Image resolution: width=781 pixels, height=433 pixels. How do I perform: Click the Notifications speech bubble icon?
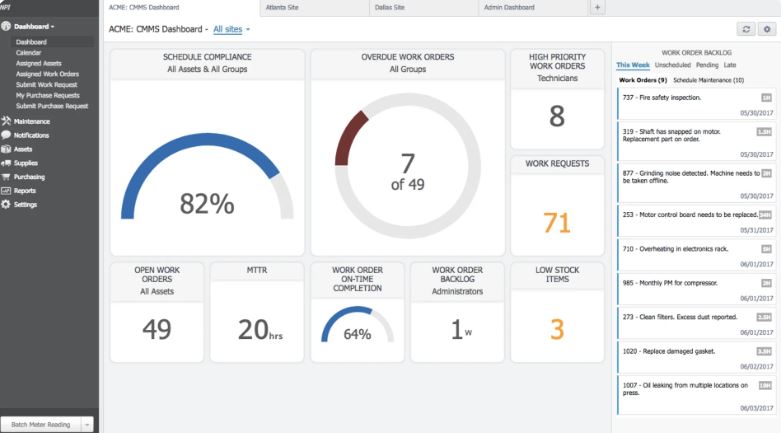click(x=6, y=135)
